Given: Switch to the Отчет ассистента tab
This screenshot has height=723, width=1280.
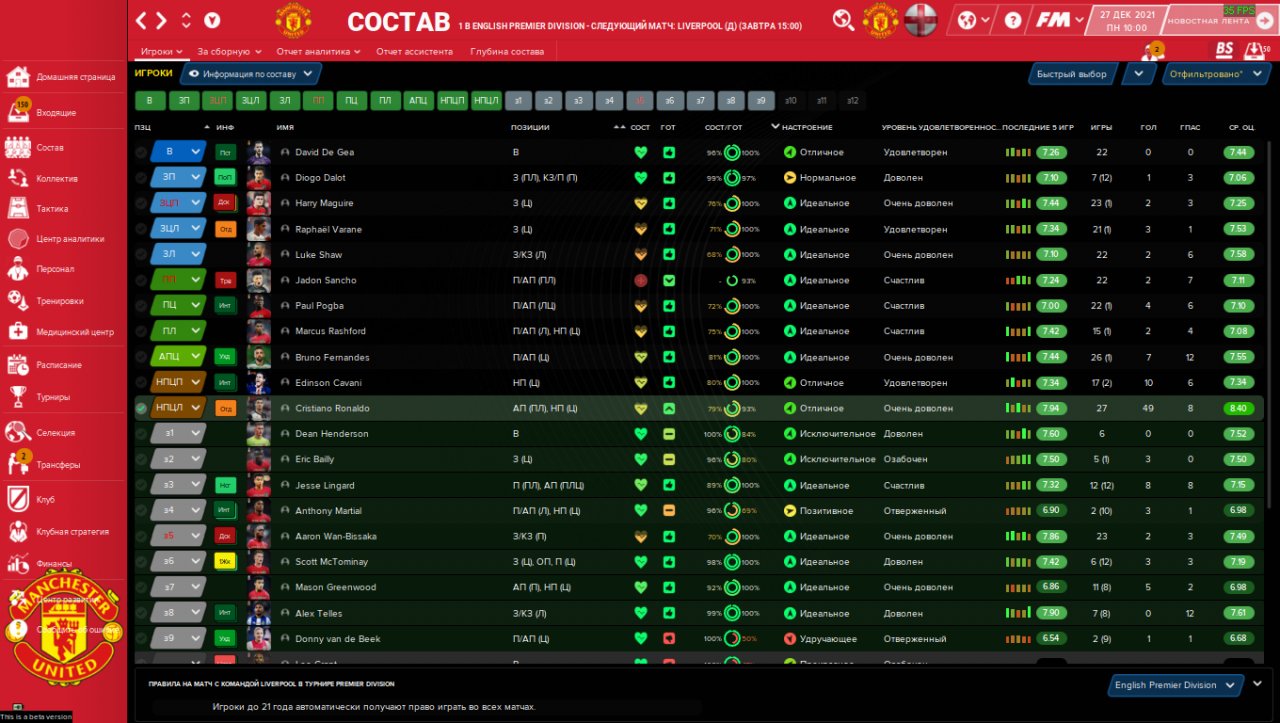Looking at the screenshot, I should pos(414,51).
